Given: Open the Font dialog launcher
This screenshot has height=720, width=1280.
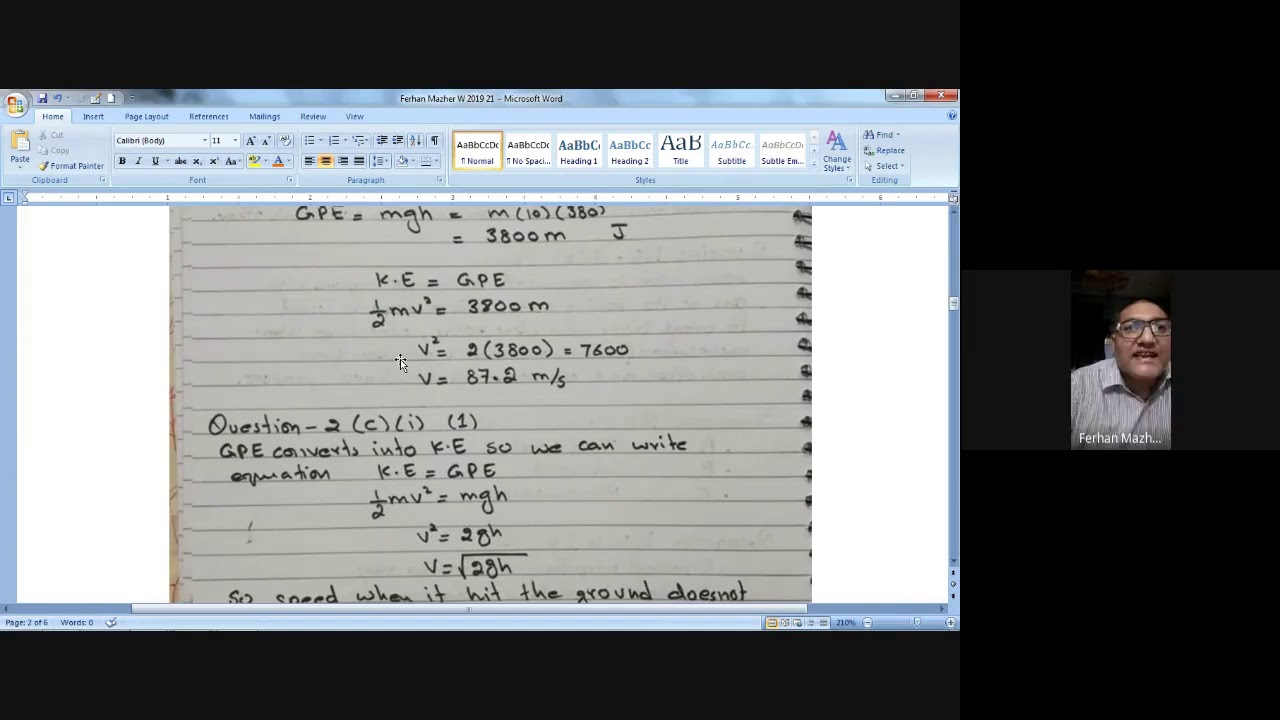Looking at the screenshot, I should 290,180.
